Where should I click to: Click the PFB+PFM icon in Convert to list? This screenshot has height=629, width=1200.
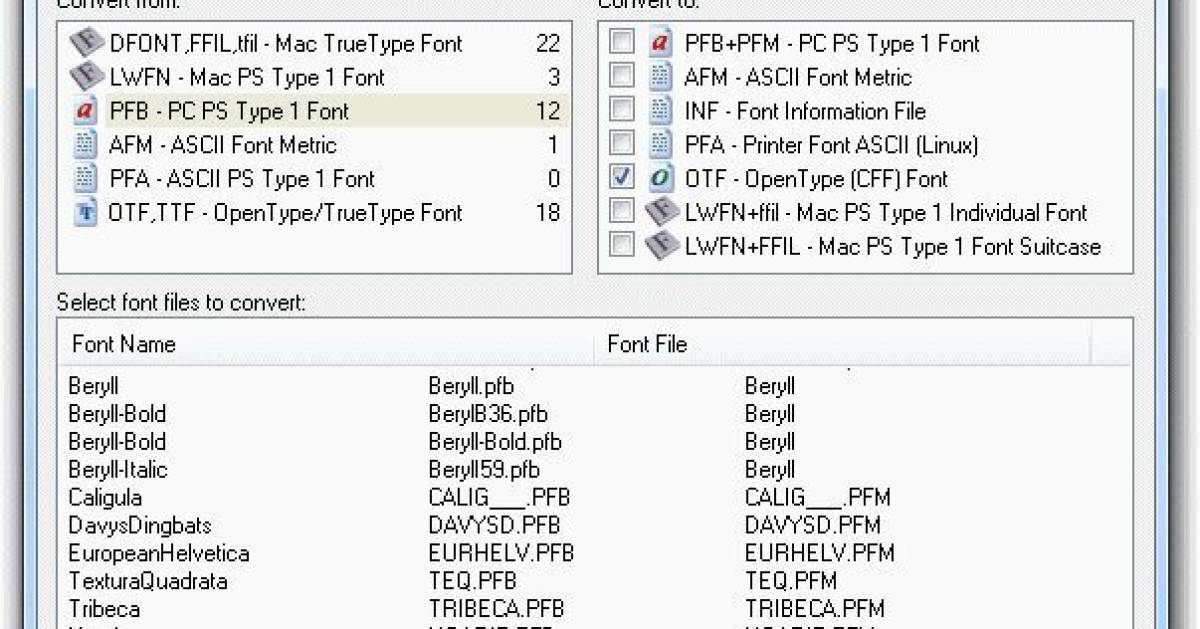point(660,42)
